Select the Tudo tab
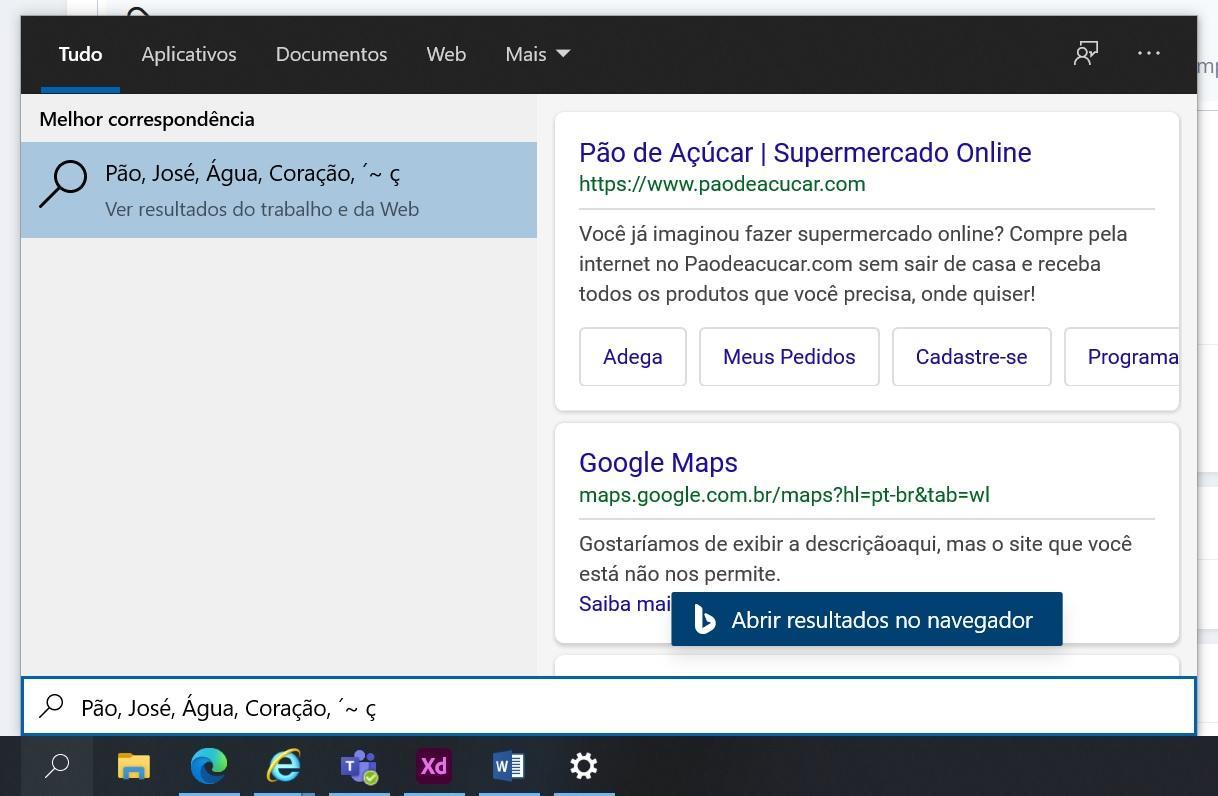This screenshot has width=1218, height=796. (x=80, y=54)
